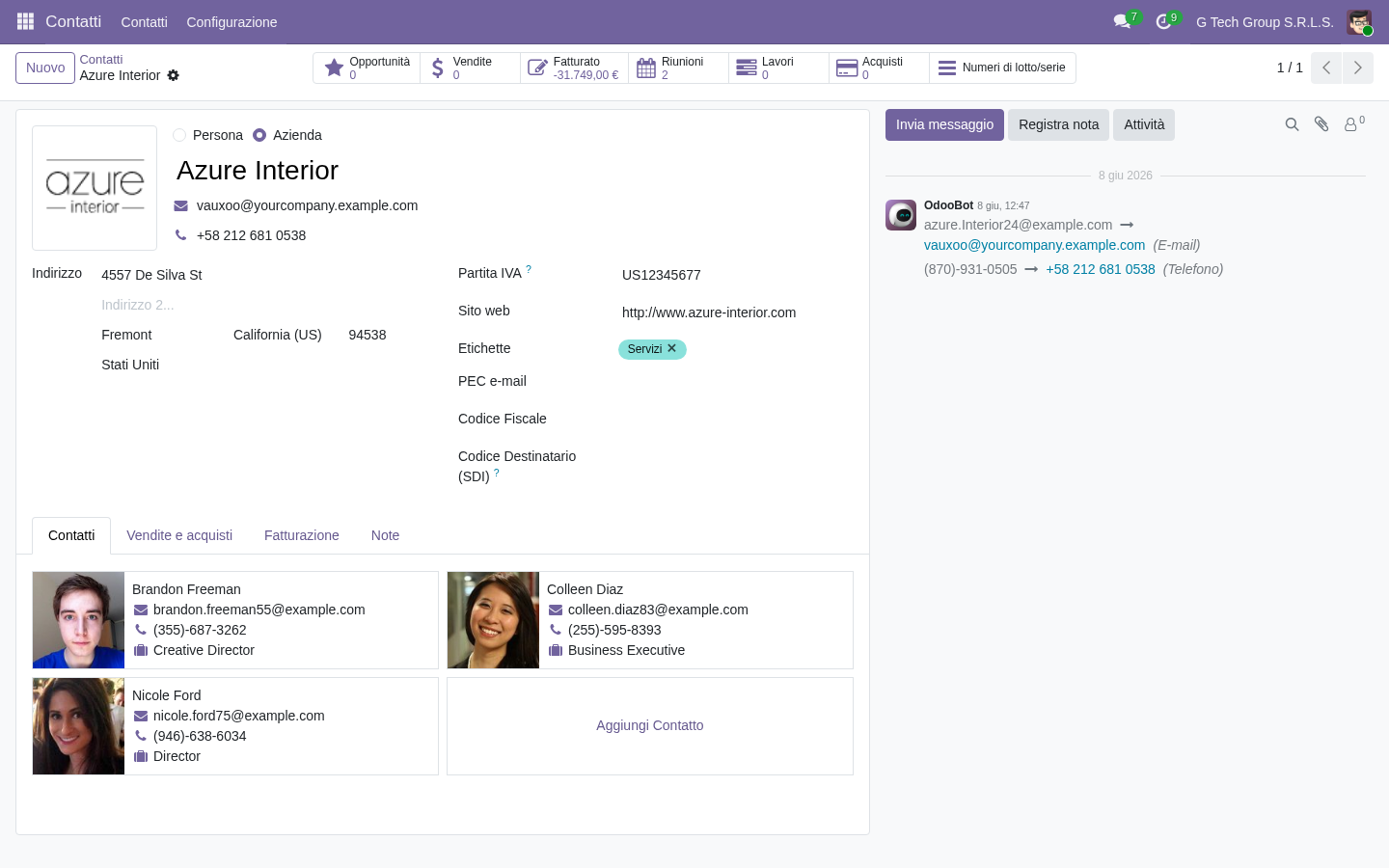
Task: Click +58 212 681 0538 link in chatter
Action: (1101, 269)
